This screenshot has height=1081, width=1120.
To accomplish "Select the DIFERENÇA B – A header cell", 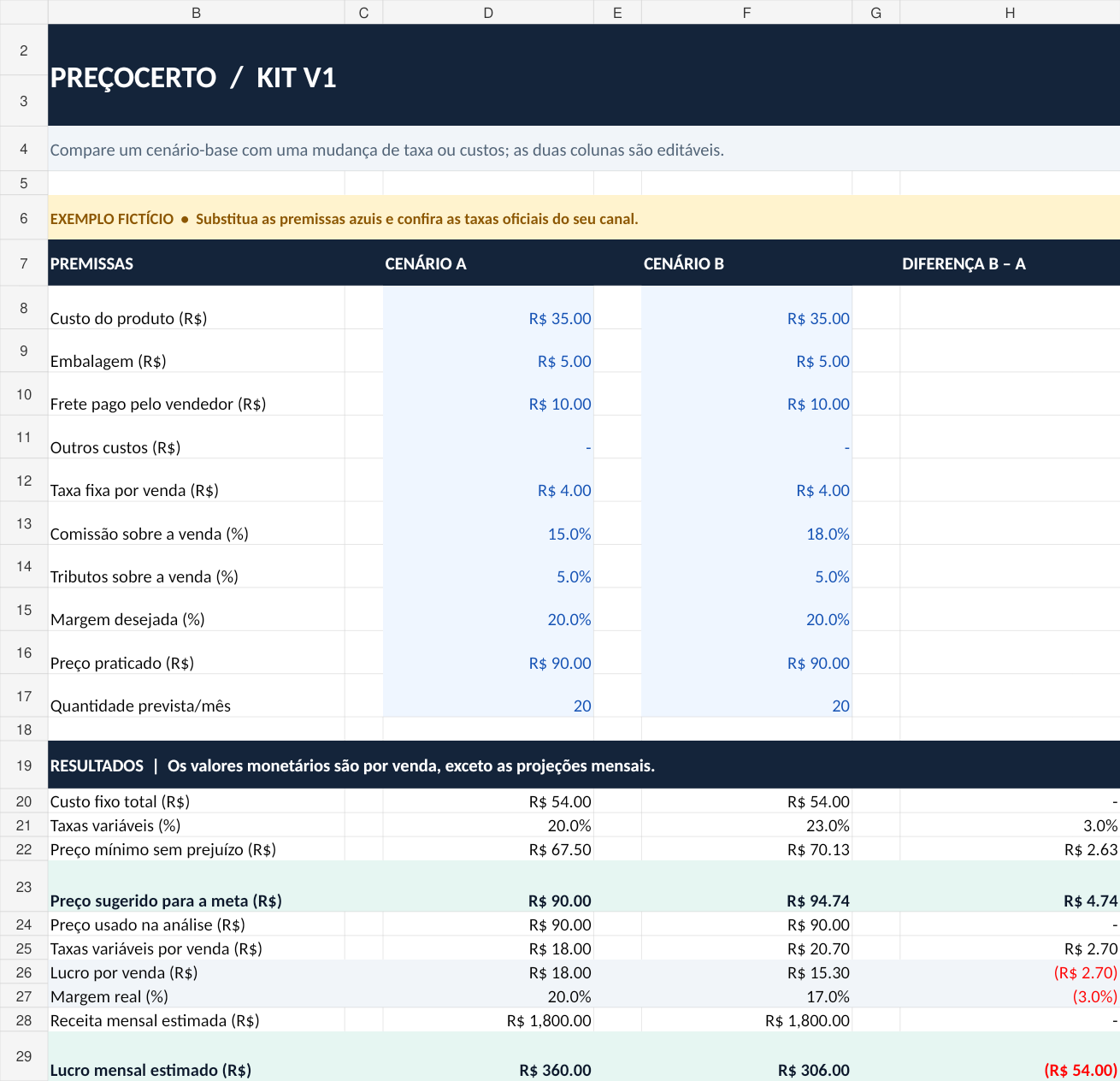I will tap(1010, 263).
